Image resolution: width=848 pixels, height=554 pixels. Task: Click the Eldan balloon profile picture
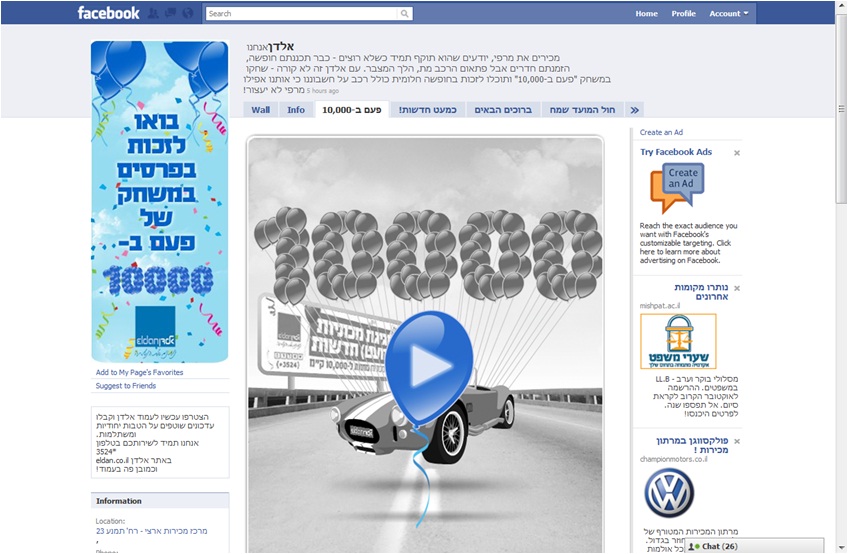pyautogui.click(x=159, y=201)
